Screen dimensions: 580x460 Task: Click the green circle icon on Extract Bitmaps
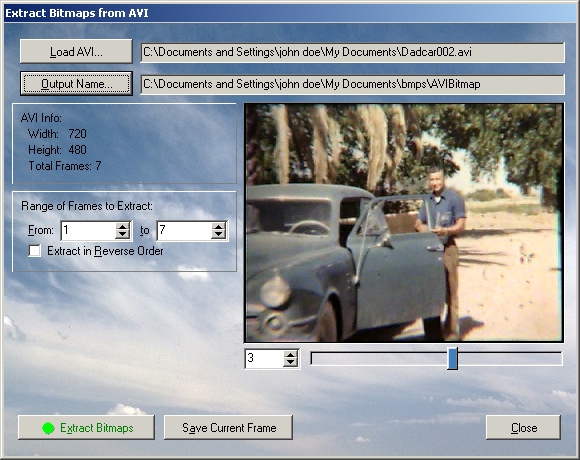click(x=48, y=428)
